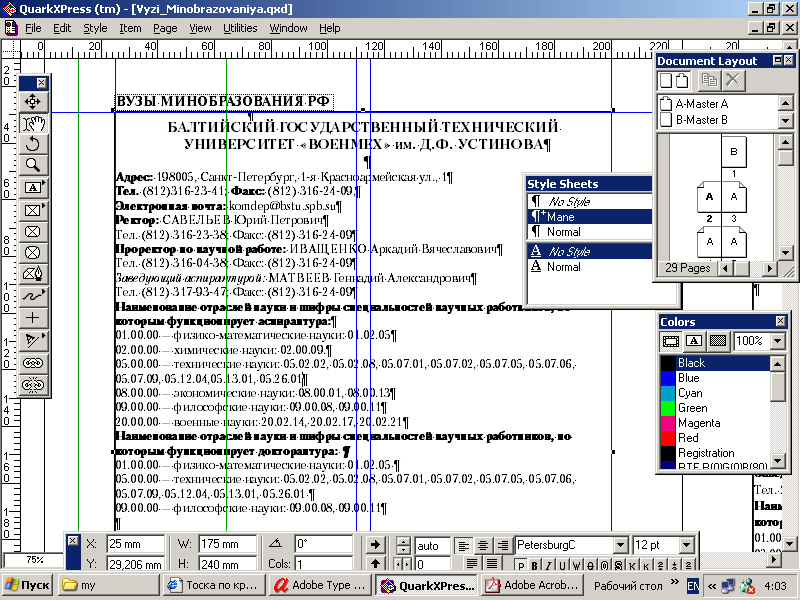Viewport: 800px width, 600px height.
Task: Click the page 1 B thumbnail
Action: (x=734, y=152)
